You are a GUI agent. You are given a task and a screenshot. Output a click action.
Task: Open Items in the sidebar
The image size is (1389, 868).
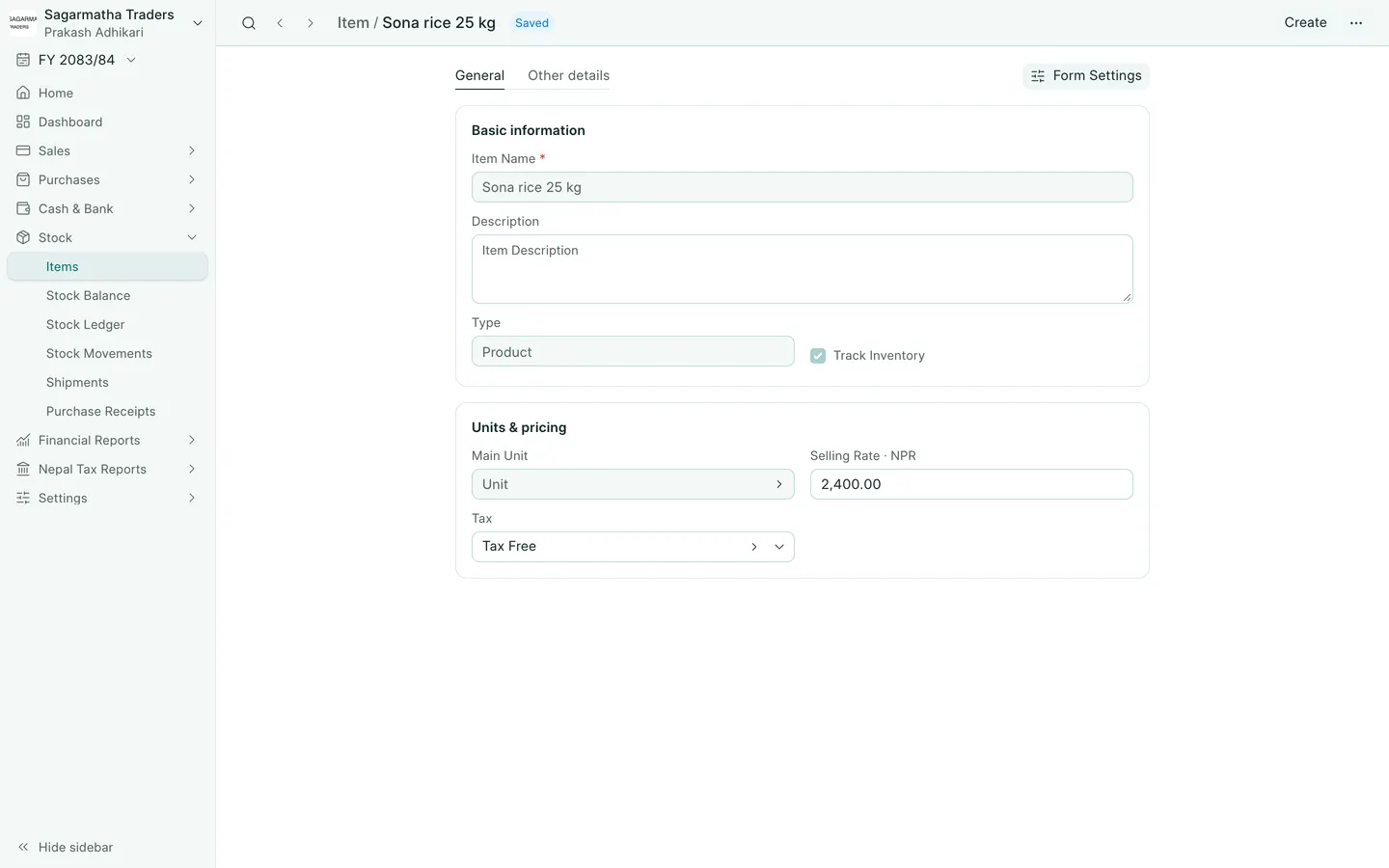tap(107, 266)
